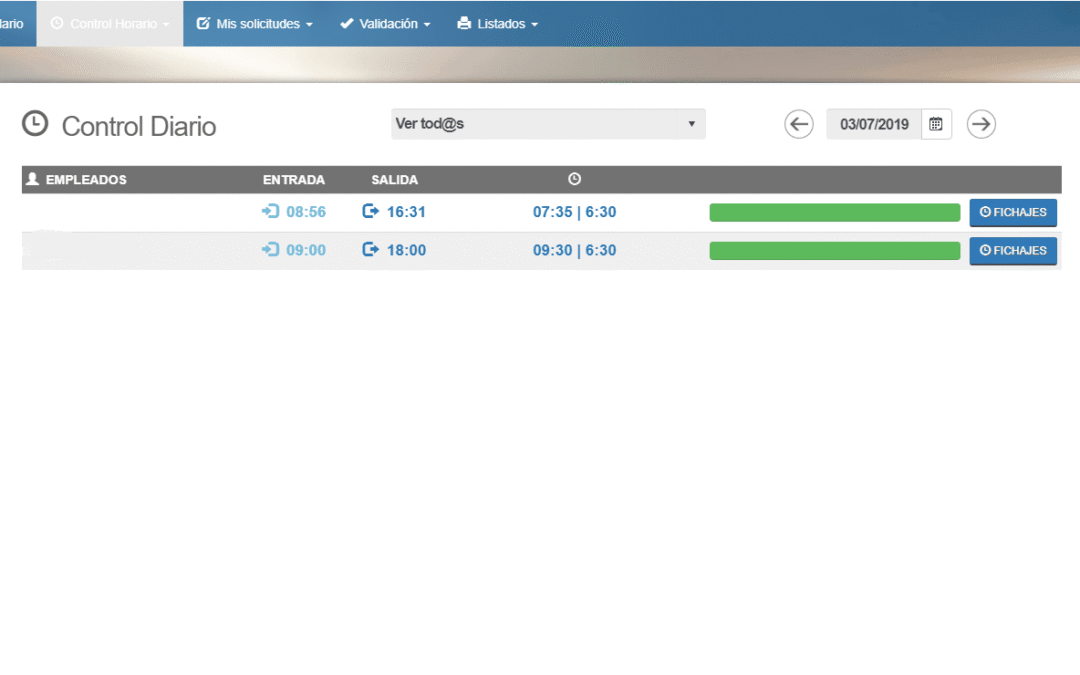Select exit time 18:00
Image resolution: width=1080 pixels, height=675 pixels.
click(406, 251)
